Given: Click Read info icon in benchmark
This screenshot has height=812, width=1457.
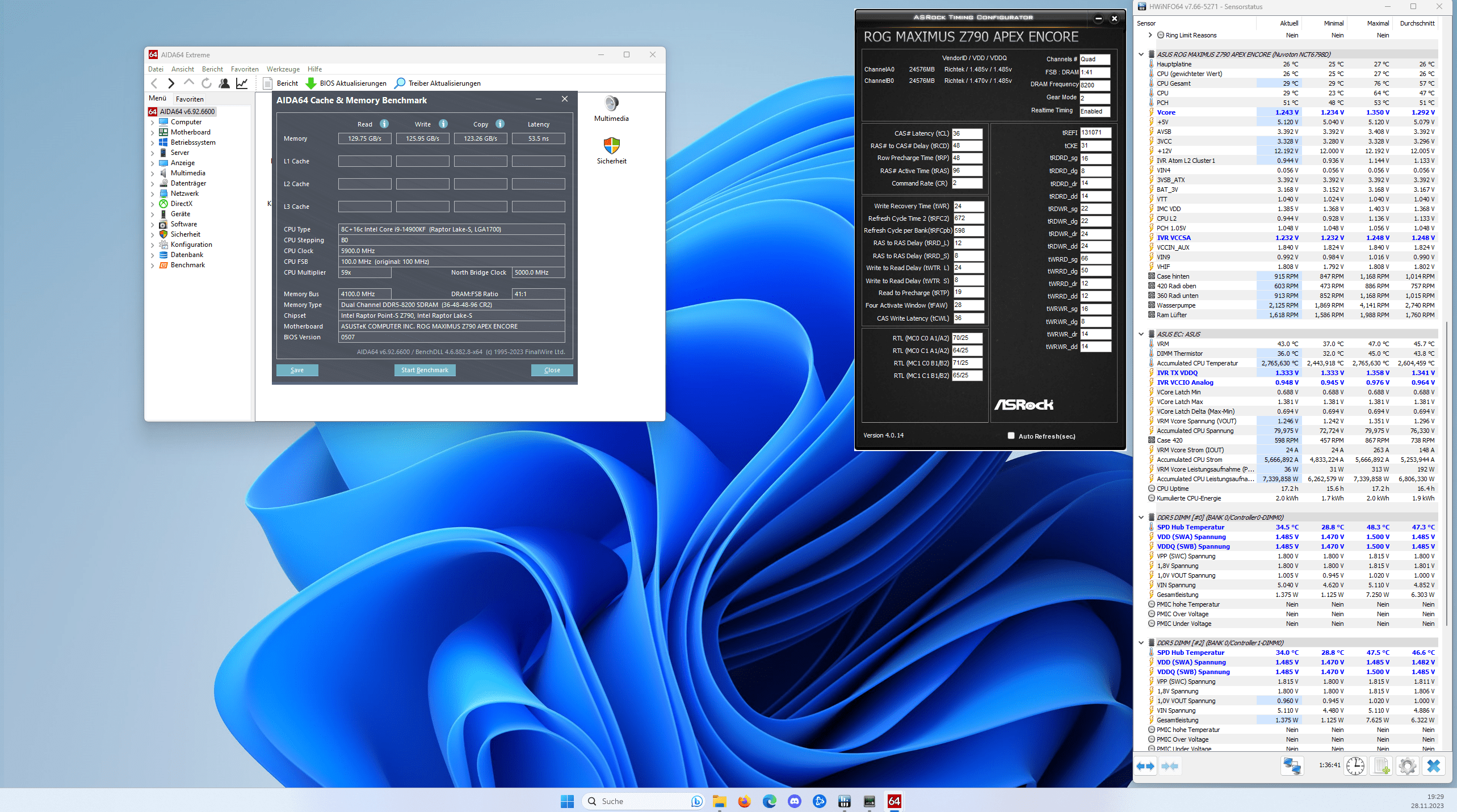Looking at the screenshot, I should pos(384,124).
